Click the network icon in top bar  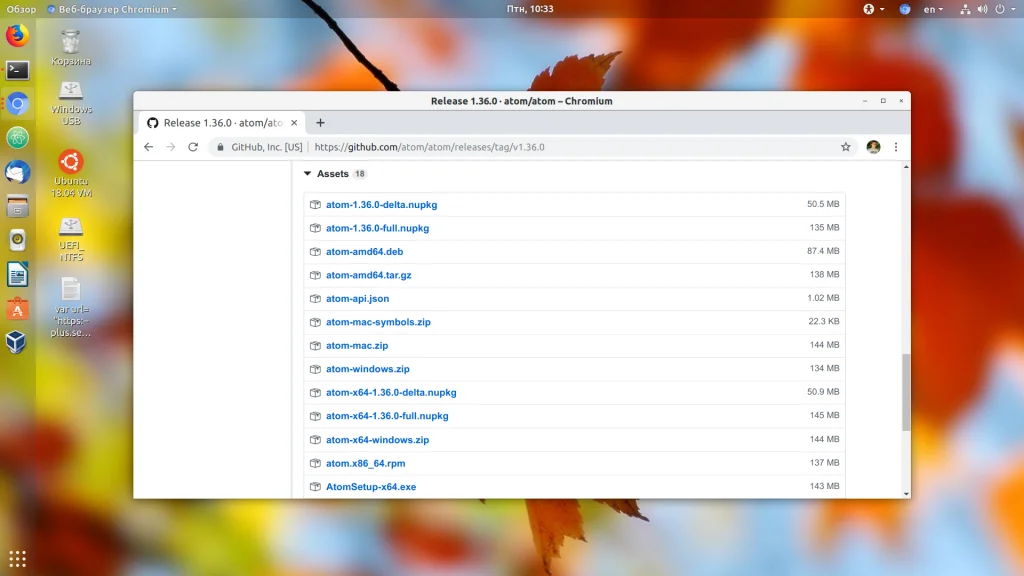pyautogui.click(x=965, y=9)
